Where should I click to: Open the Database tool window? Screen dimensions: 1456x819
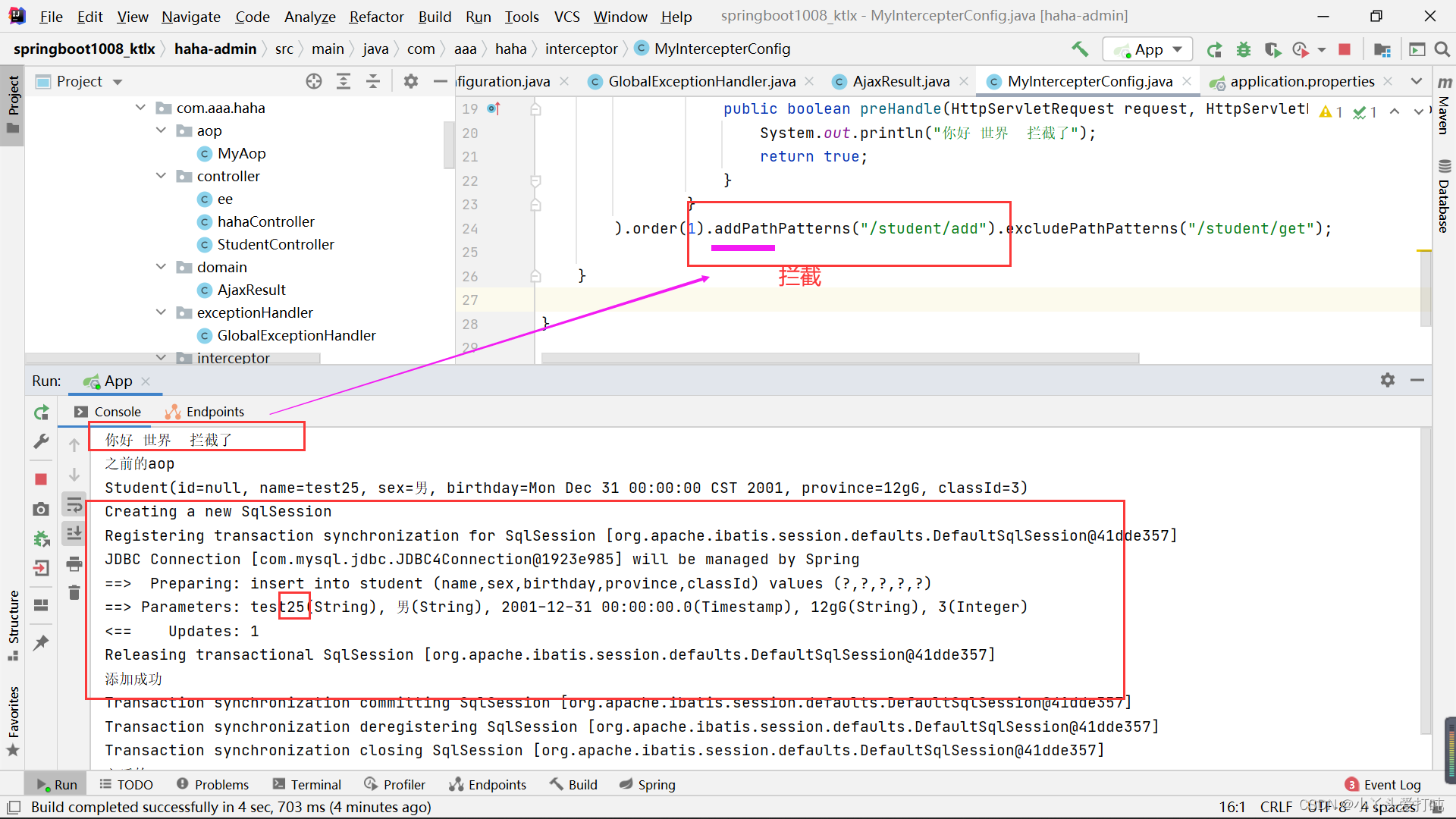(x=1444, y=196)
